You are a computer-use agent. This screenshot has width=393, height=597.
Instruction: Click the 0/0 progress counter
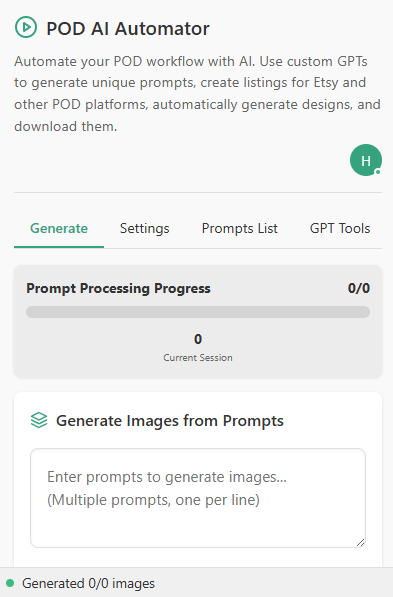[x=358, y=288]
